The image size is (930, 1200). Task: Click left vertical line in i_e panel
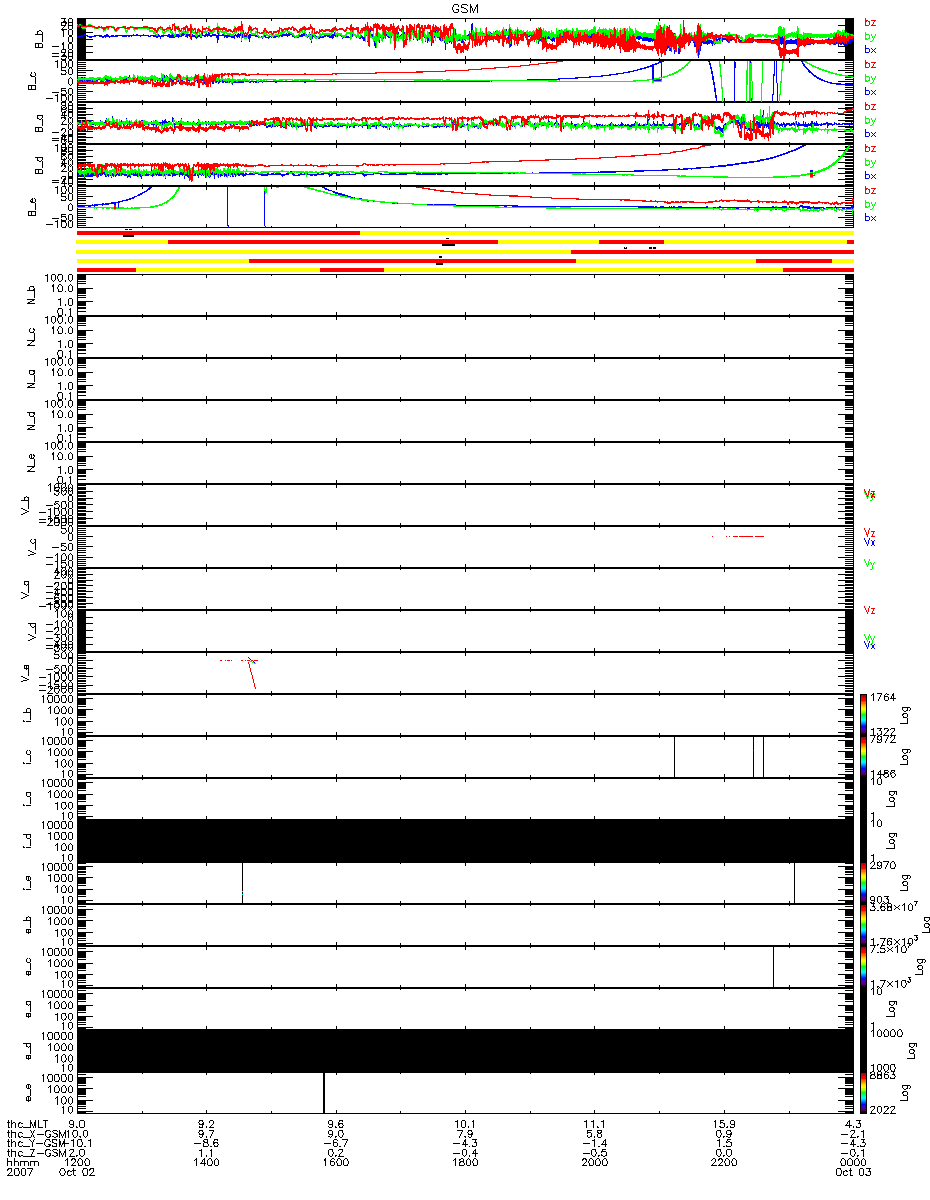(x=242, y=882)
